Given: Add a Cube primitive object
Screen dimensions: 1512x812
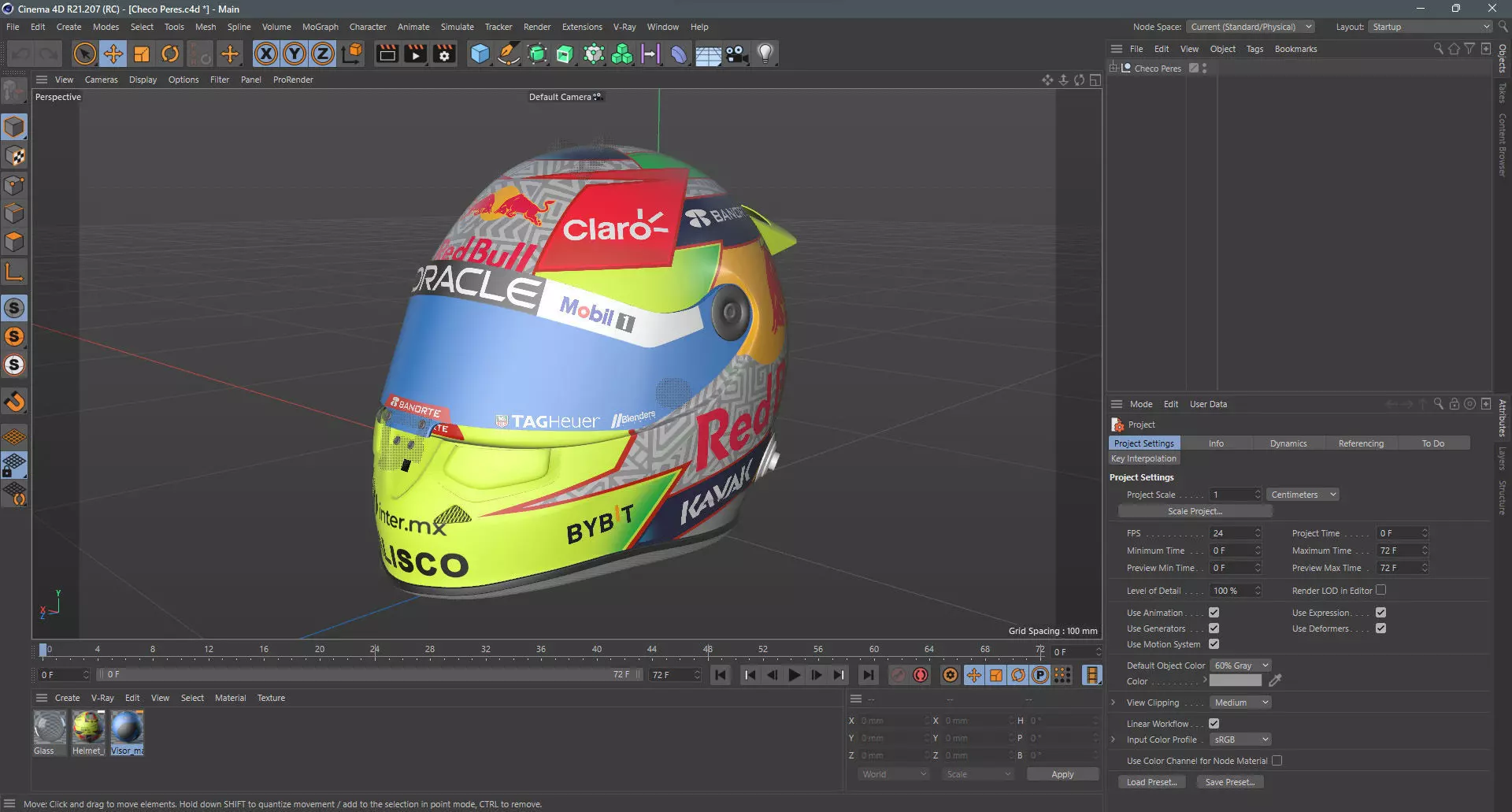Looking at the screenshot, I should [480, 54].
